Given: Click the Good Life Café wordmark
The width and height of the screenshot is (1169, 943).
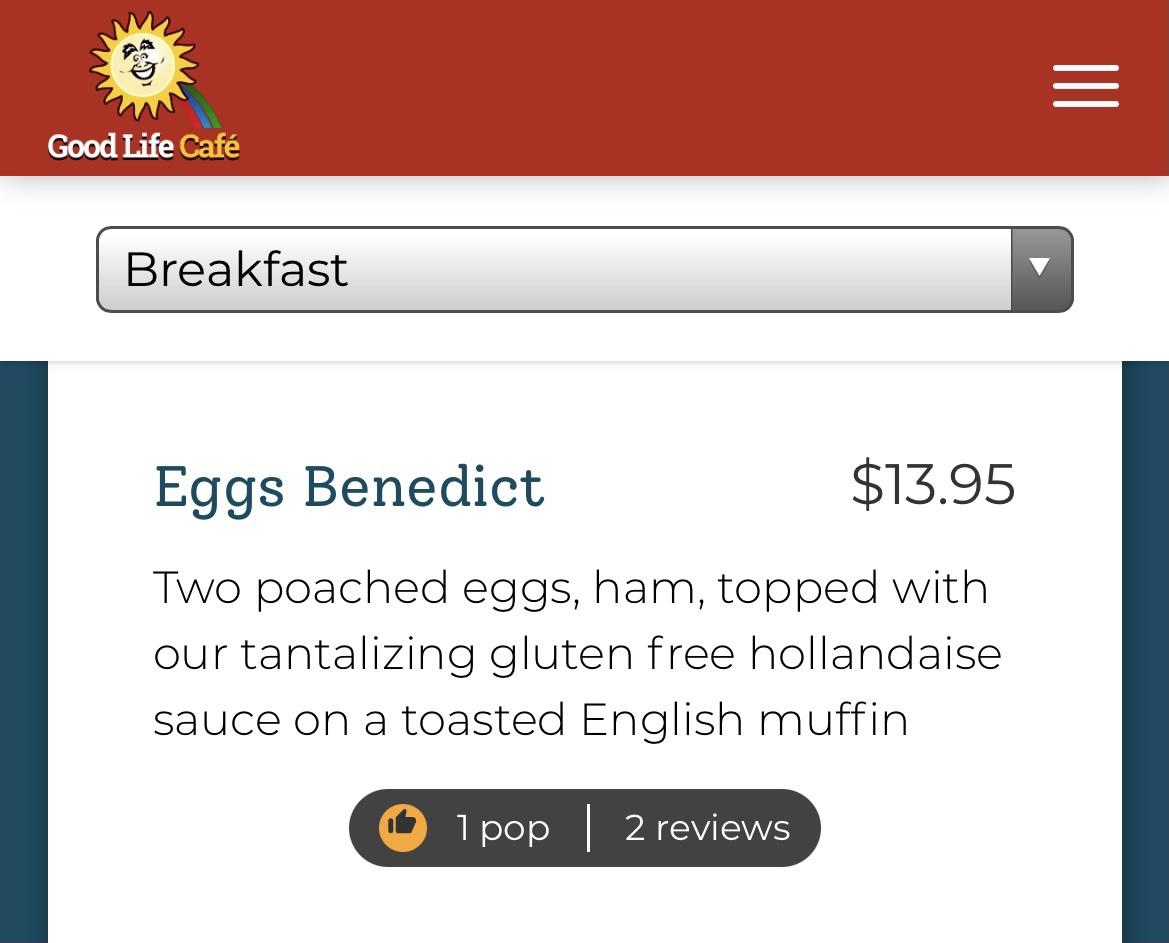Looking at the screenshot, I should [143, 146].
